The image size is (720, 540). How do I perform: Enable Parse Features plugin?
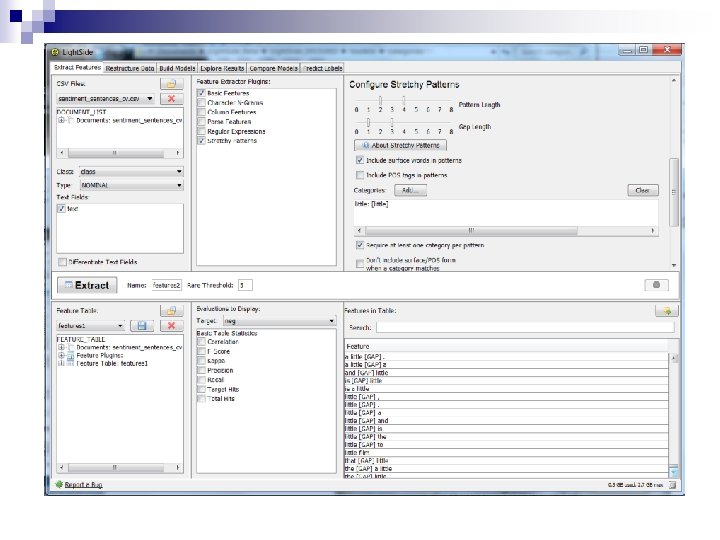pyautogui.click(x=201, y=122)
